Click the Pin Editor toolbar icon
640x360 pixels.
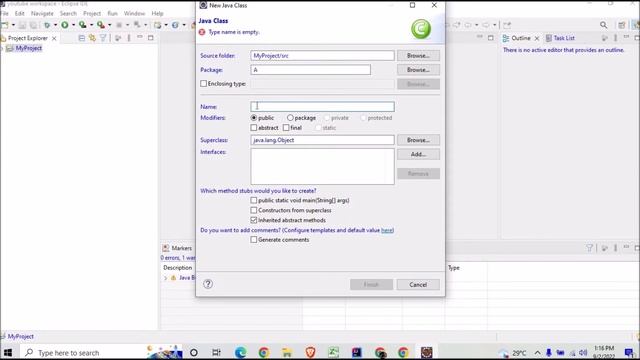[x=507, y=25]
